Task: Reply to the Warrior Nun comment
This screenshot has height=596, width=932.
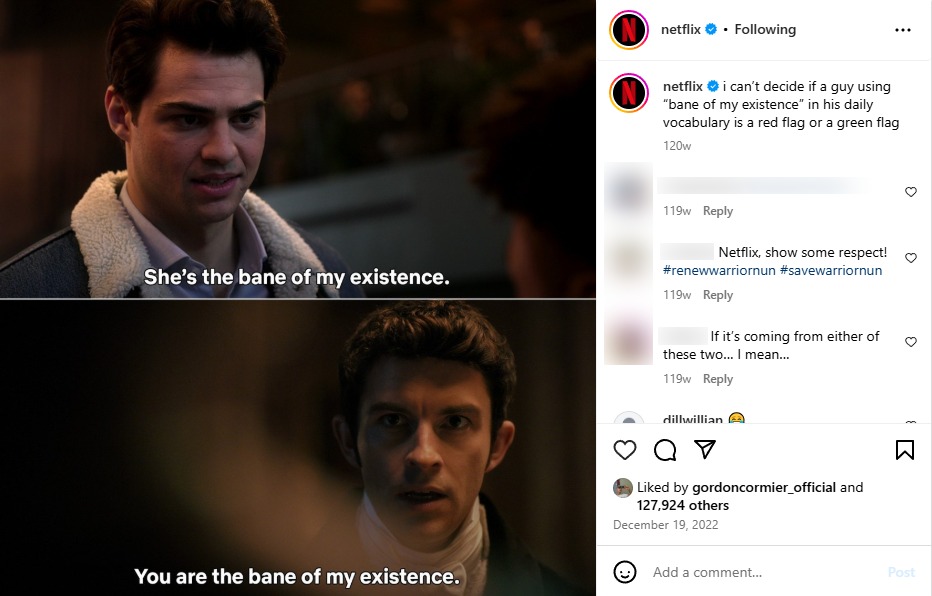Action: [x=717, y=295]
